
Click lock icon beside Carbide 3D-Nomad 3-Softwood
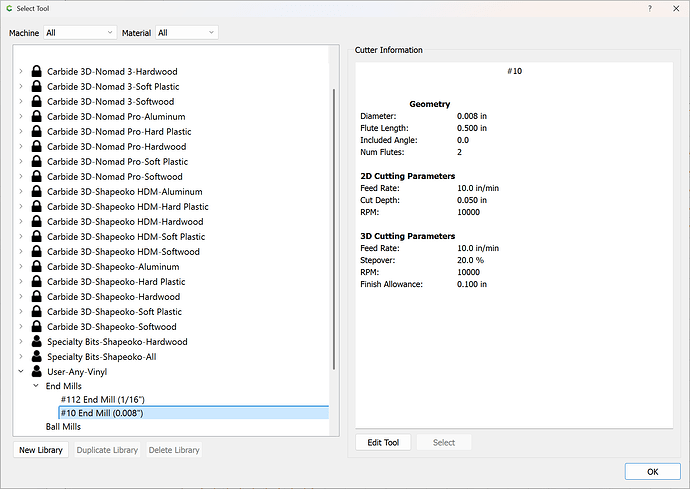[37, 101]
